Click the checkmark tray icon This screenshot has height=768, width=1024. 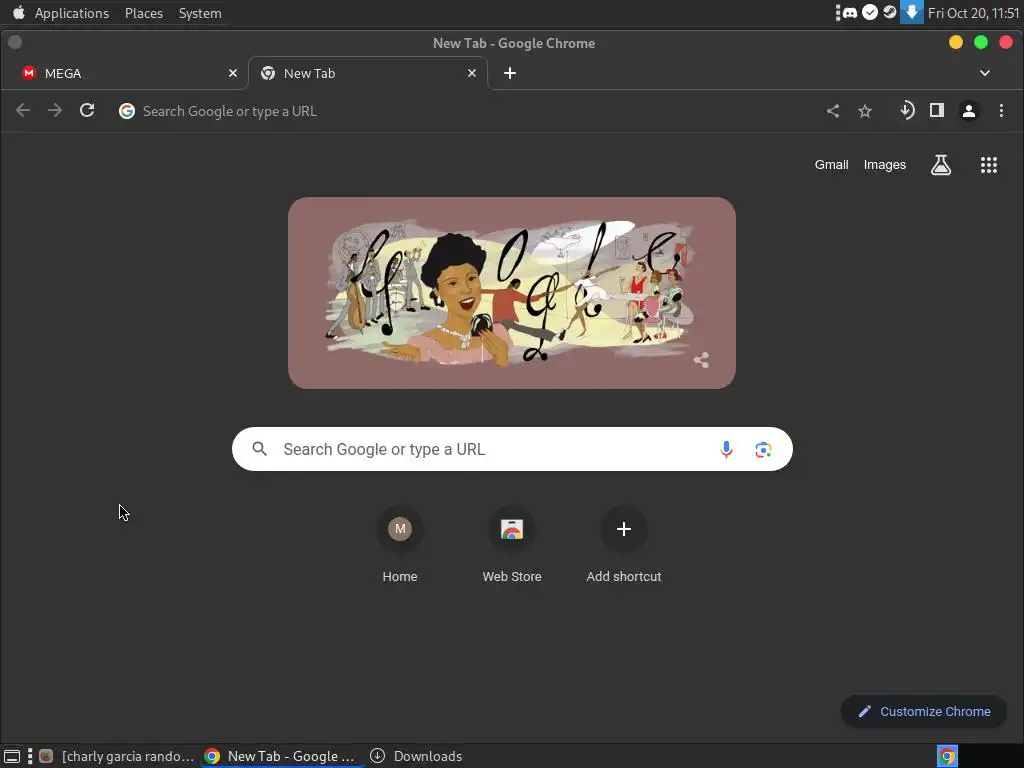click(870, 12)
